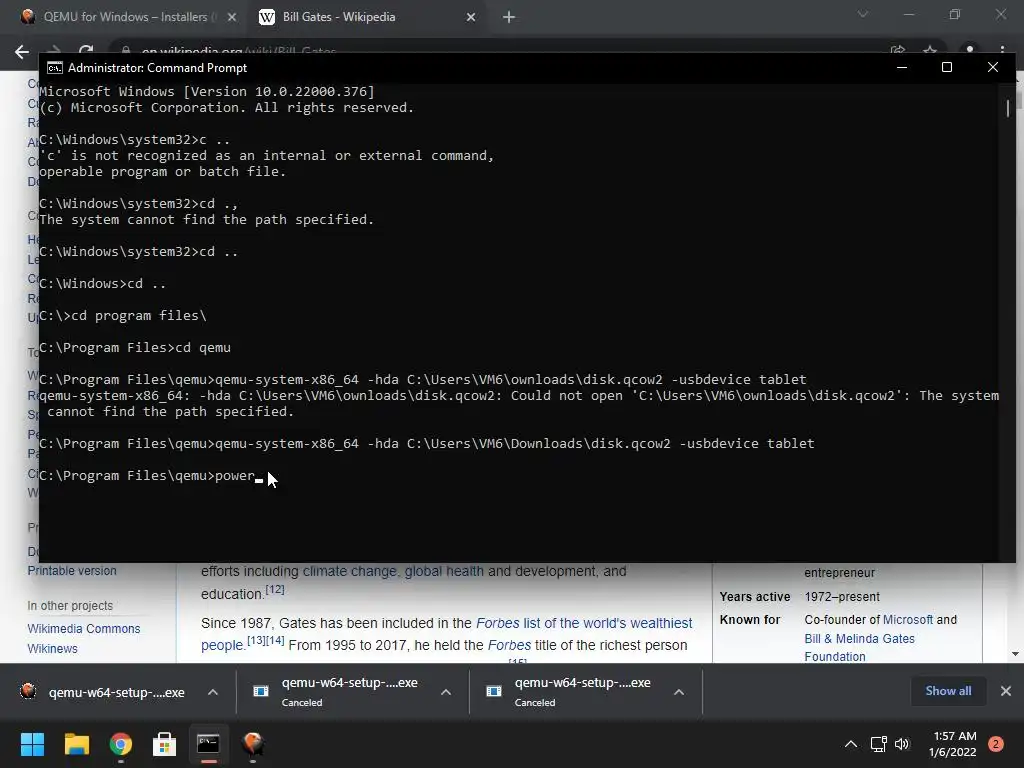1024x768 pixels.
Task: Click the 1972–present text in infobox
Action: tap(842, 597)
